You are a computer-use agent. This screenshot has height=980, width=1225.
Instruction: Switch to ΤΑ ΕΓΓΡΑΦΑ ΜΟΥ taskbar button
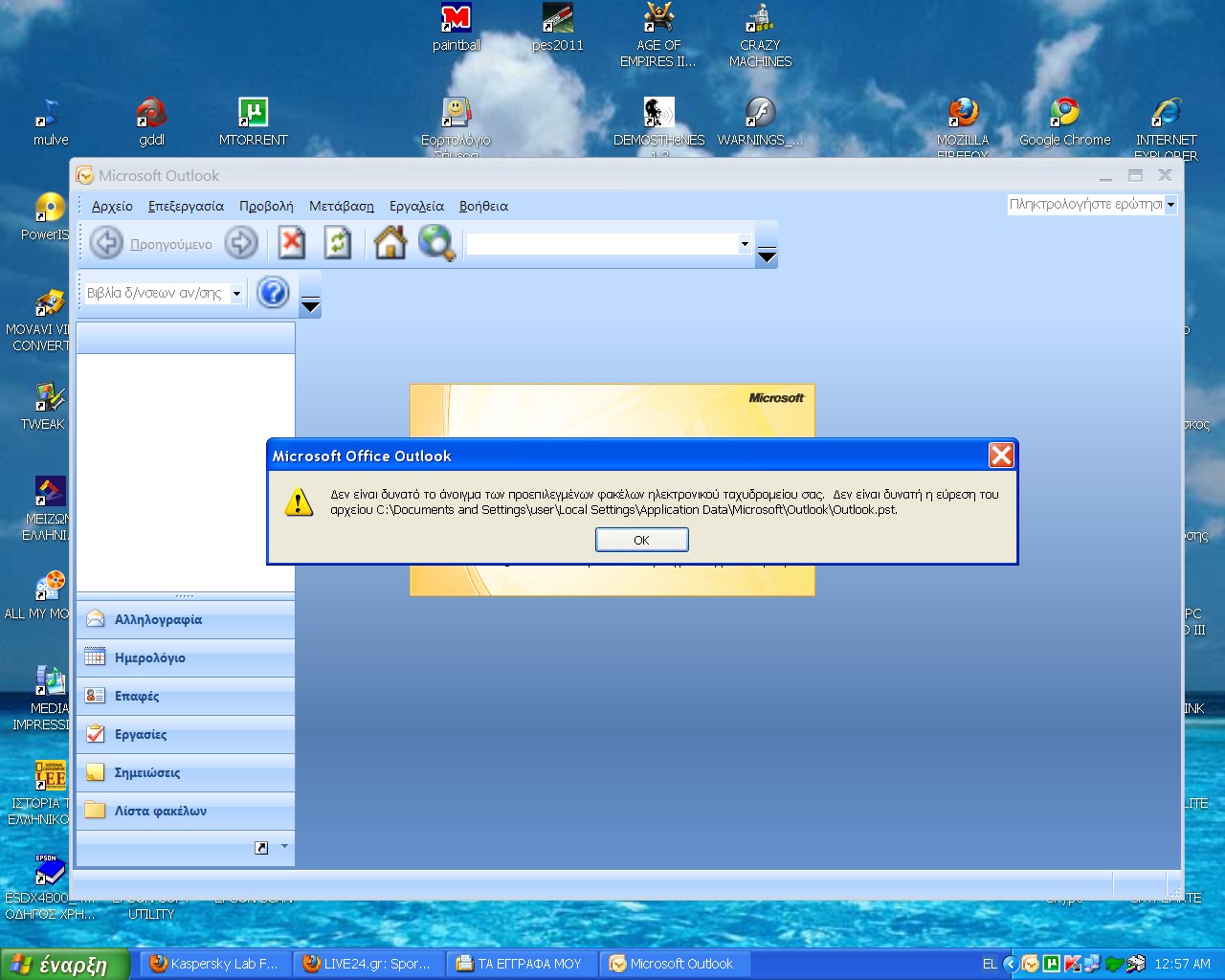[522, 964]
